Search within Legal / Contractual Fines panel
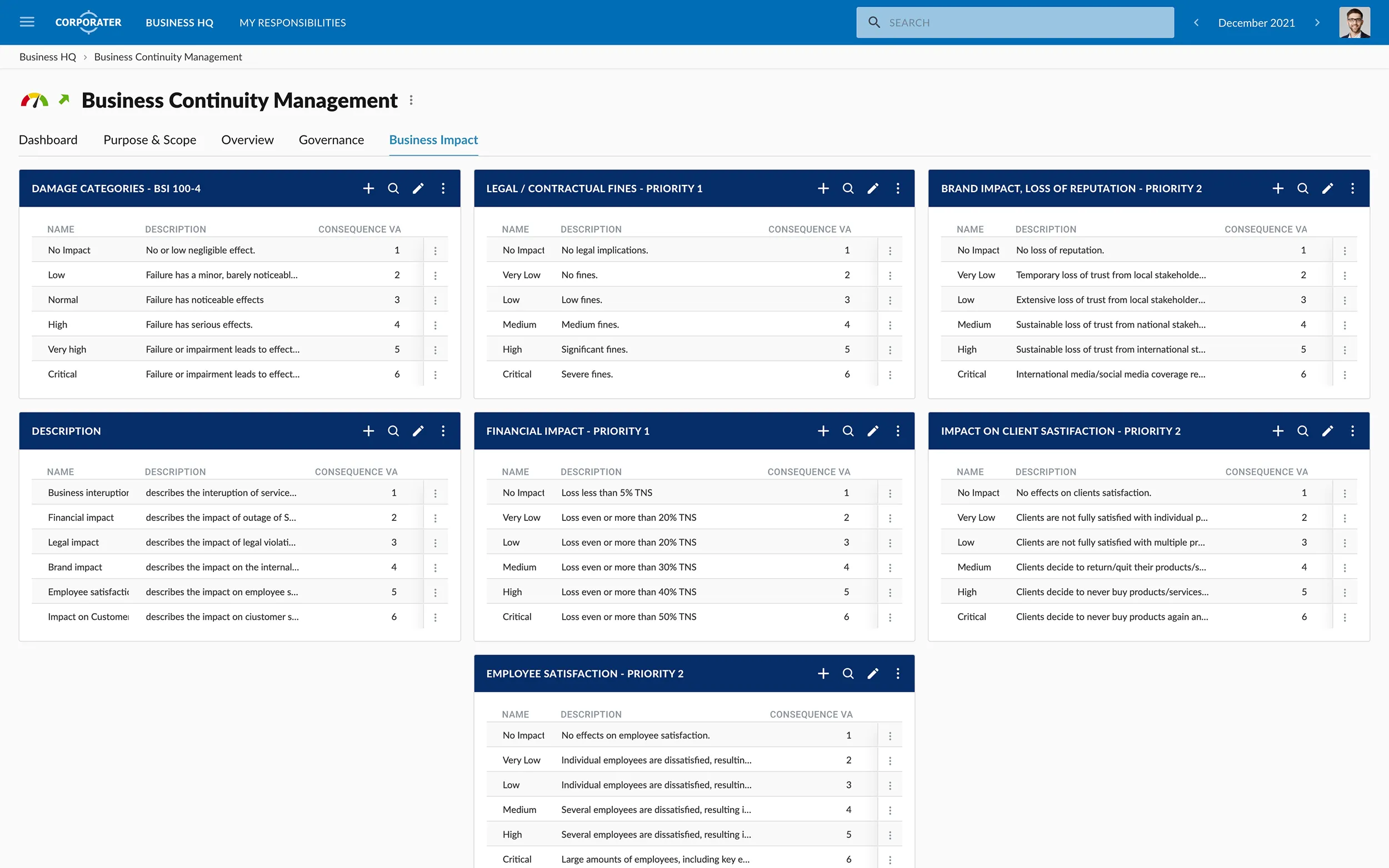The image size is (1389, 868). [x=847, y=188]
